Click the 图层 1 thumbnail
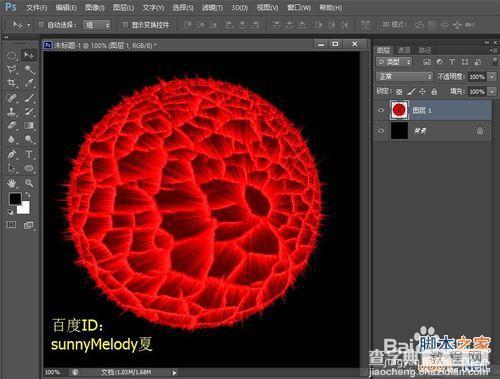The height and width of the screenshot is (379, 500). [399, 110]
